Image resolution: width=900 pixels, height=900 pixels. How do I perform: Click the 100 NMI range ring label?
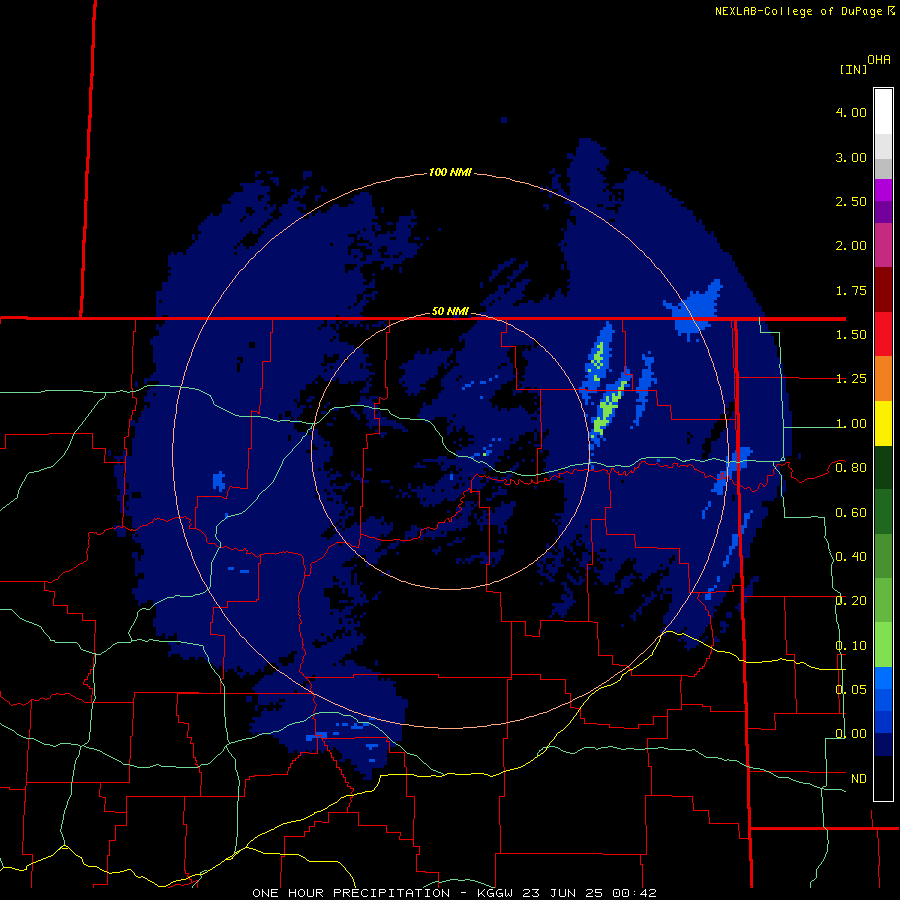click(x=450, y=172)
